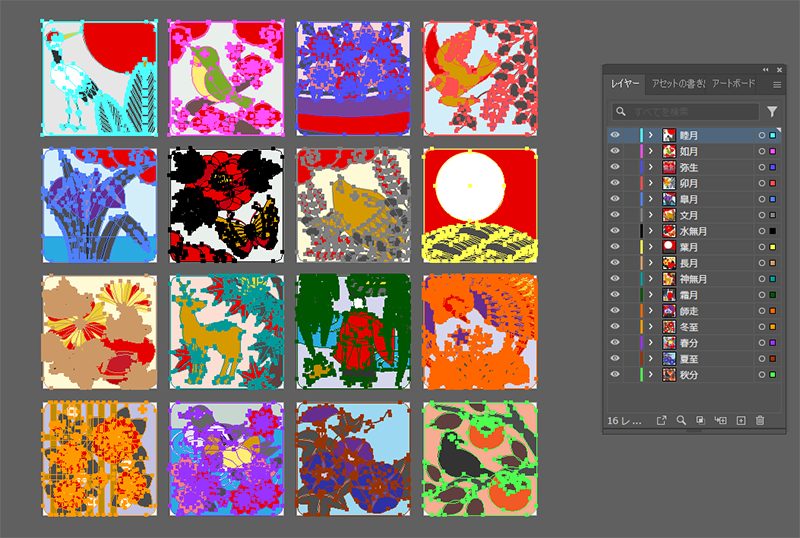This screenshot has width=800, height=538.
Task: Hide the 秋分 layer via eye icon
Action: 615,375
